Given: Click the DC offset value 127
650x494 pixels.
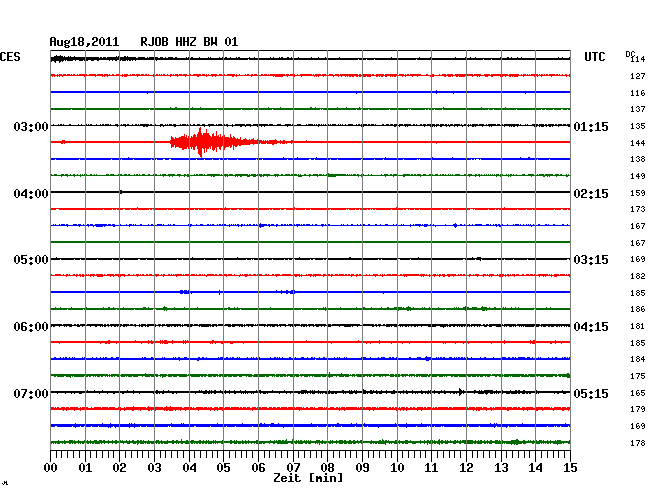Looking at the screenshot, I should click(x=638, y=76).
